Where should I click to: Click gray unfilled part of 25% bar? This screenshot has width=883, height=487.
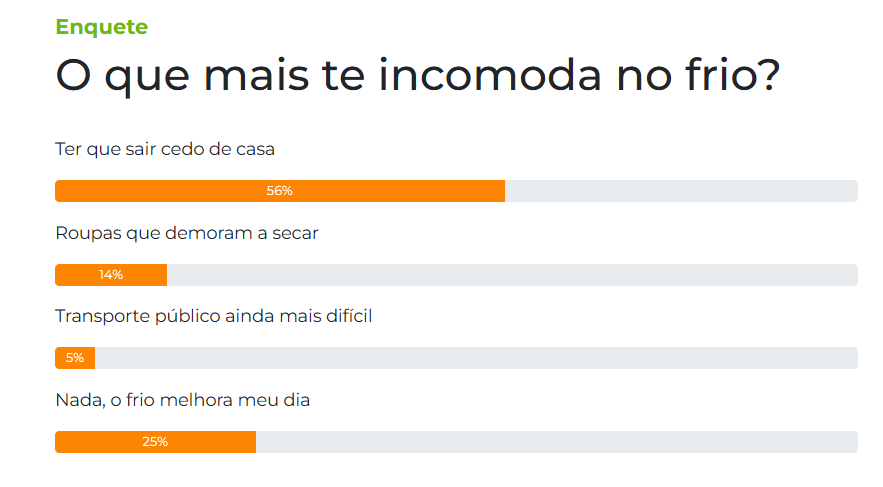557,442
